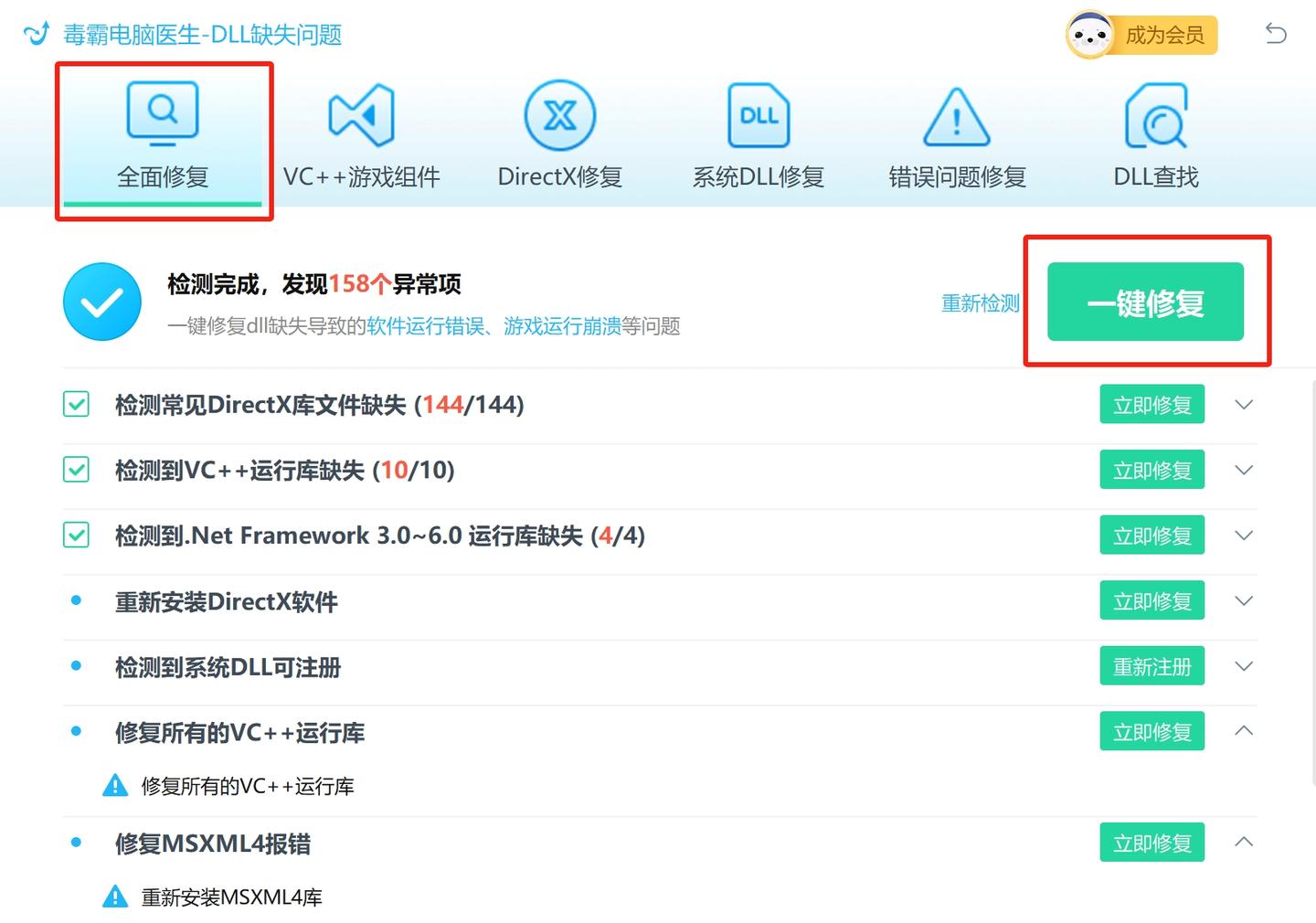Click the 软件运行错误 link text

(x=426, y=326)
